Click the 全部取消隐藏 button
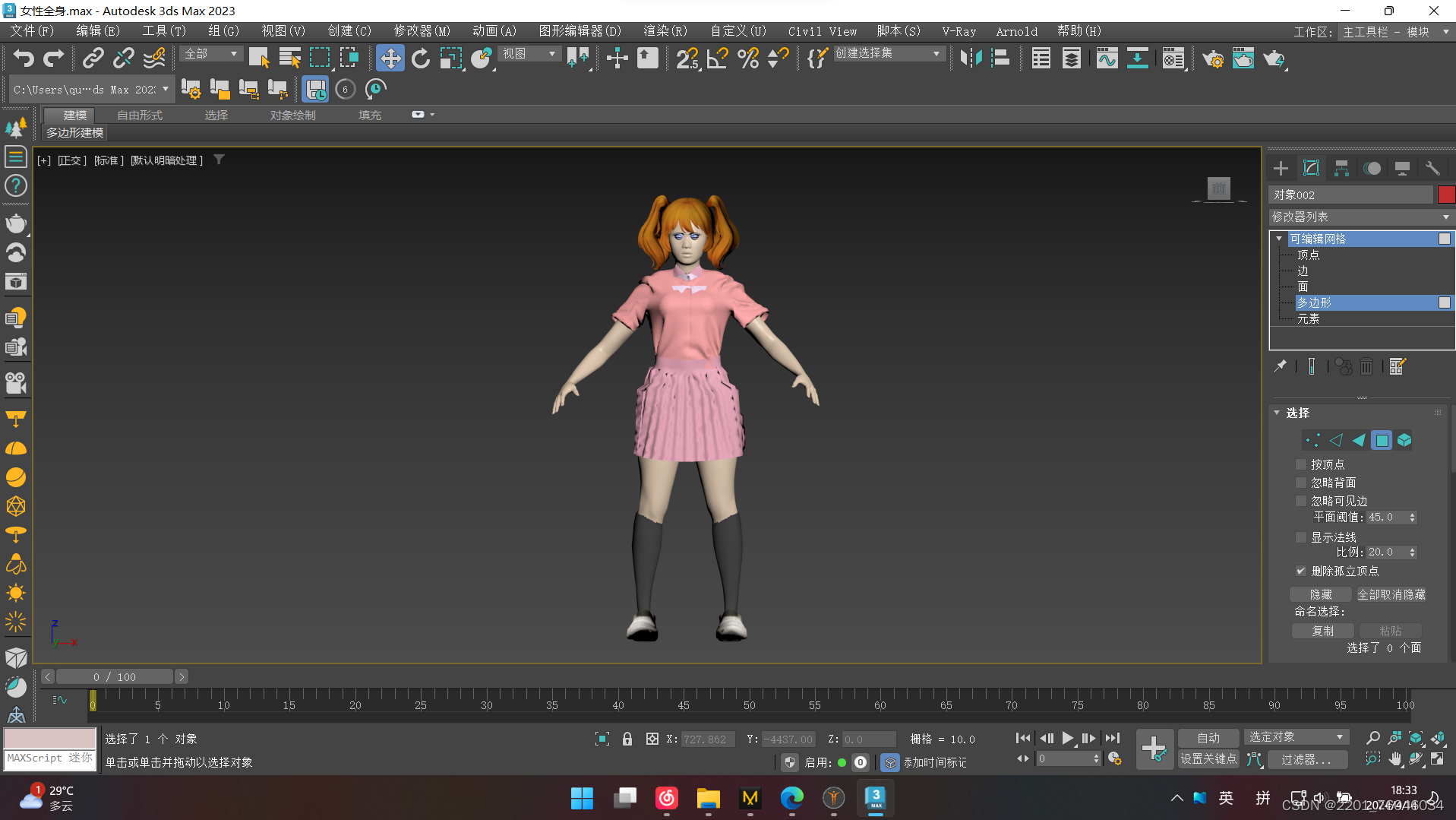This screenshot has width=1456, height=820. 1391,594
